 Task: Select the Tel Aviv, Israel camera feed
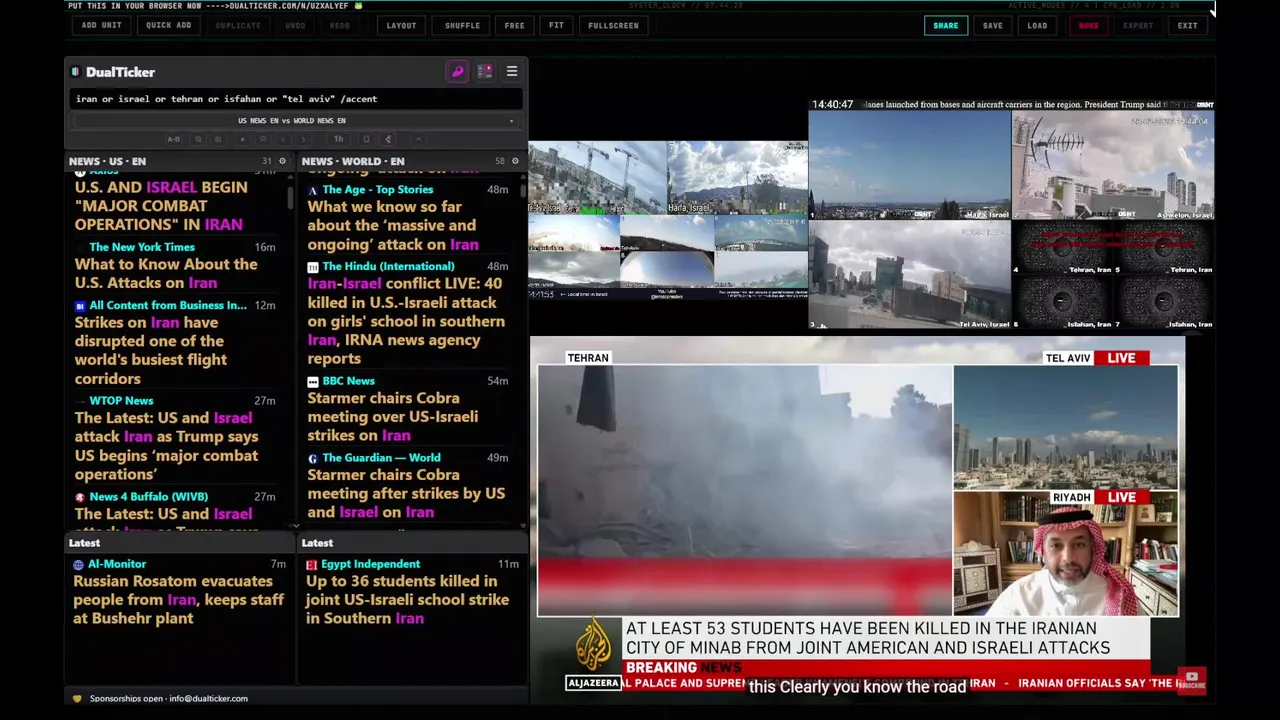909,275
